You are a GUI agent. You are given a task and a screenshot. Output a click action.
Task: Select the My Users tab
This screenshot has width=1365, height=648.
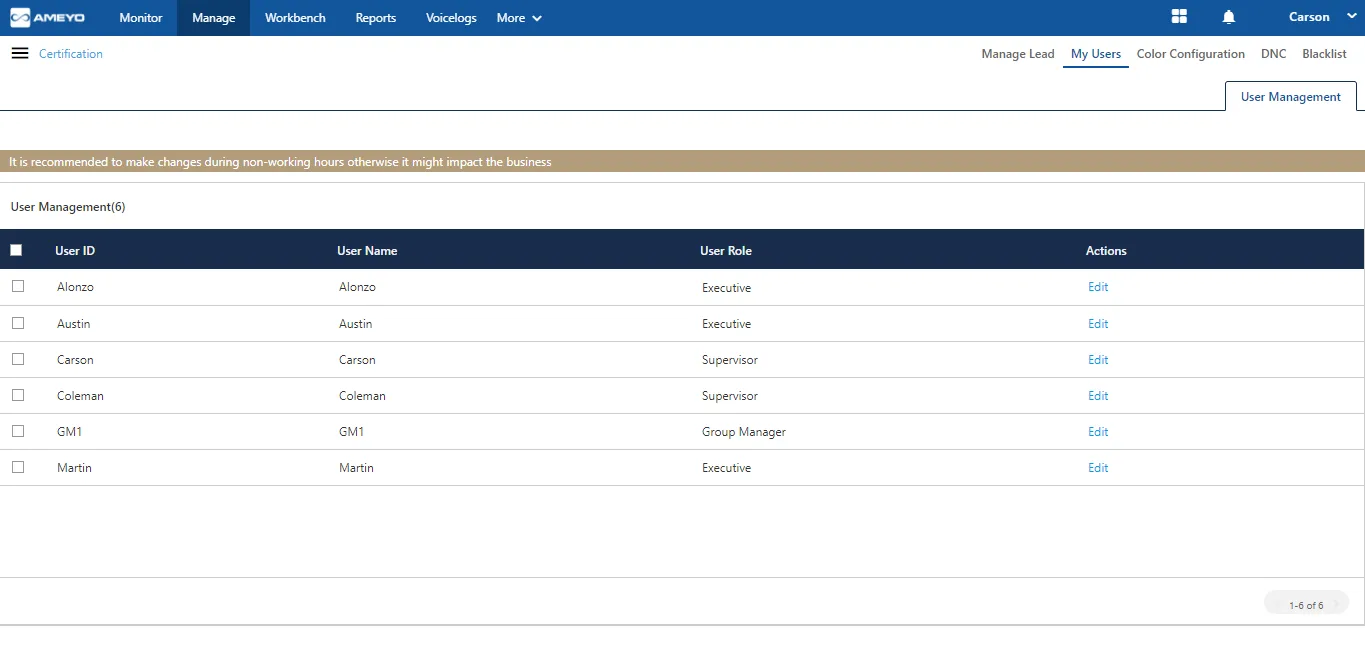[x=1096, y=54]
